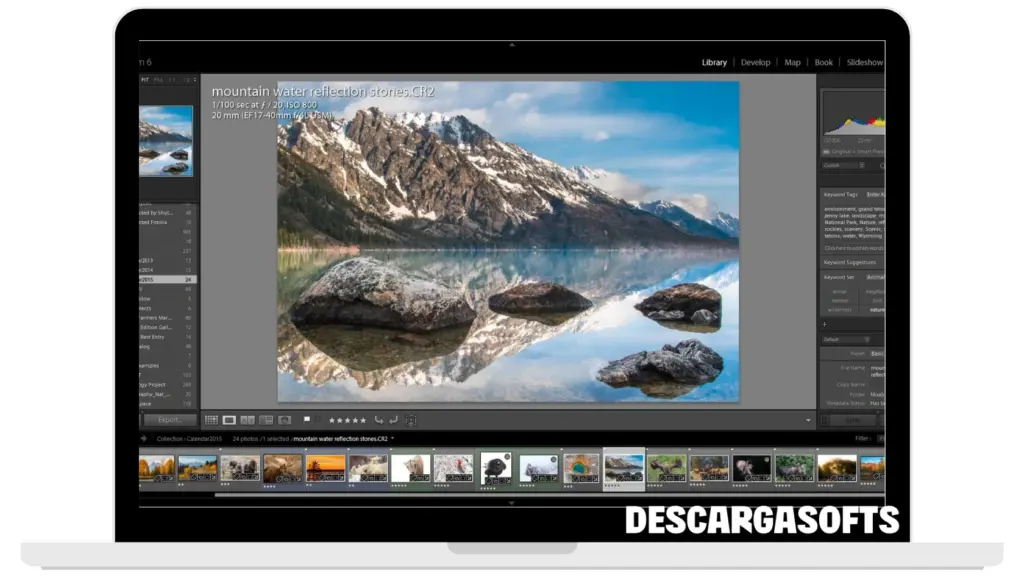The width and height of the screenshot is (1024, 576).
Task: Open toolbar content dropdown arrow
Action: (808, 421)
